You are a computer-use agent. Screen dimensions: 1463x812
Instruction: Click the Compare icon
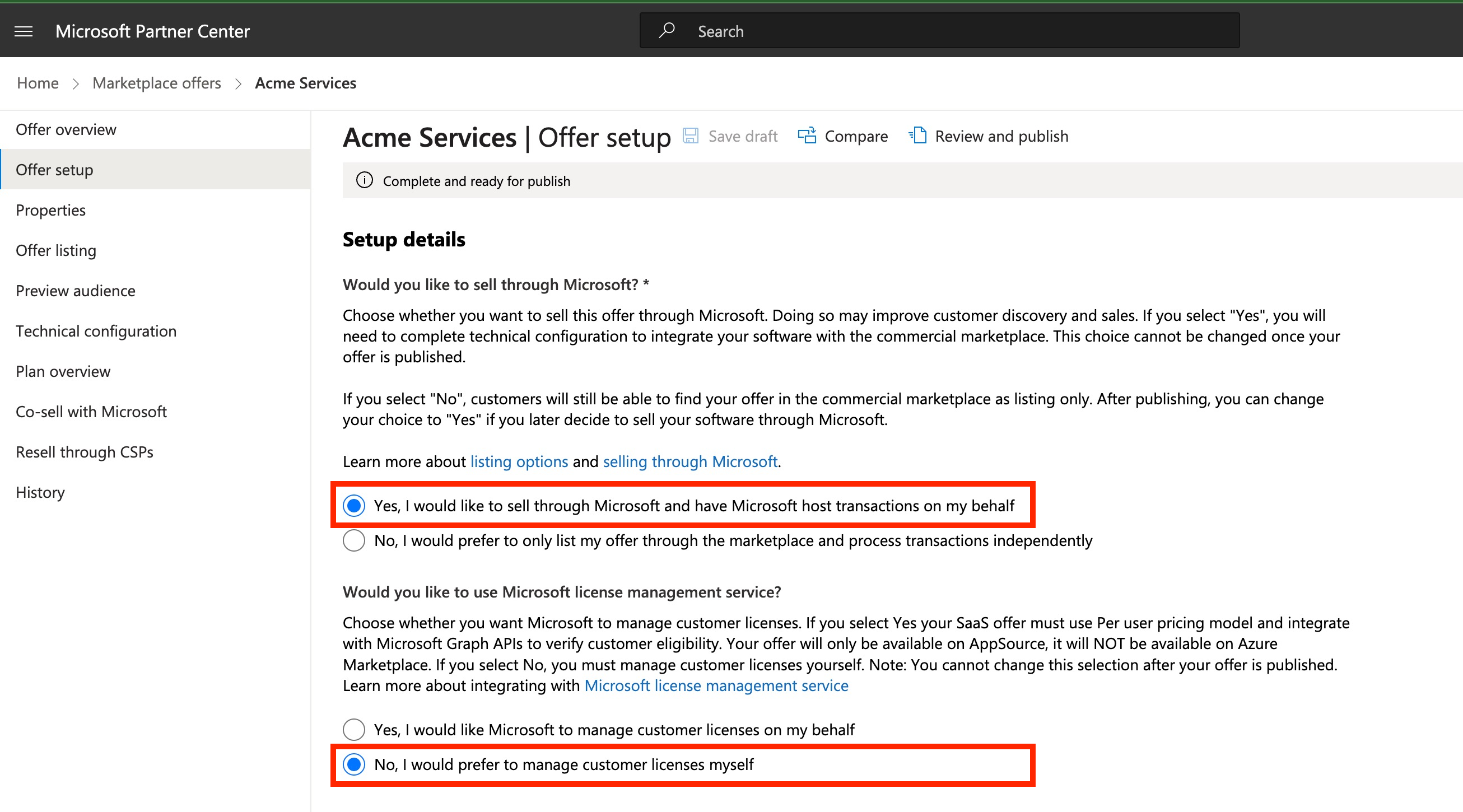point(807,135)
